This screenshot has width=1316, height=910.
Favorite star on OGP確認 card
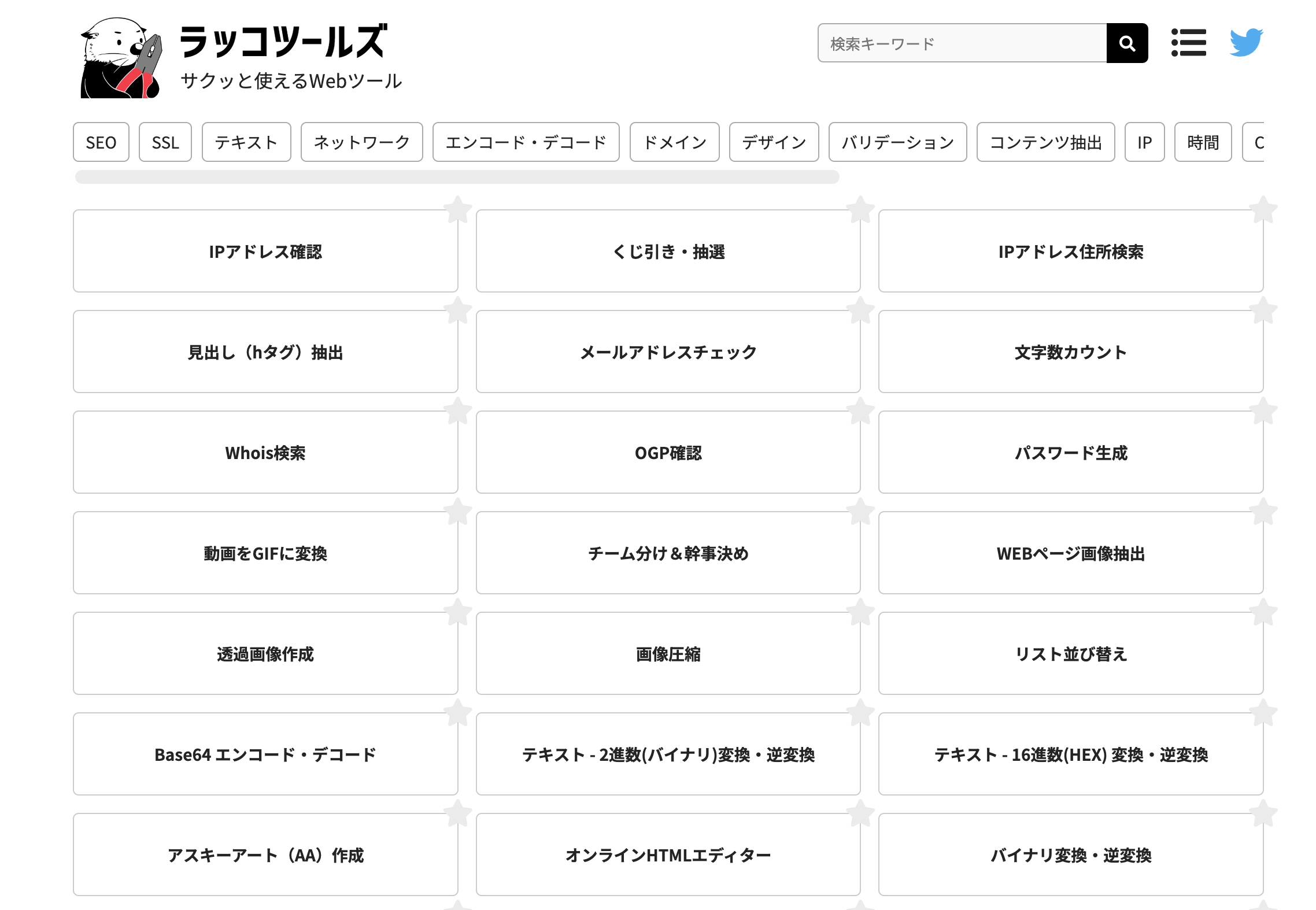tap(860, 410)
